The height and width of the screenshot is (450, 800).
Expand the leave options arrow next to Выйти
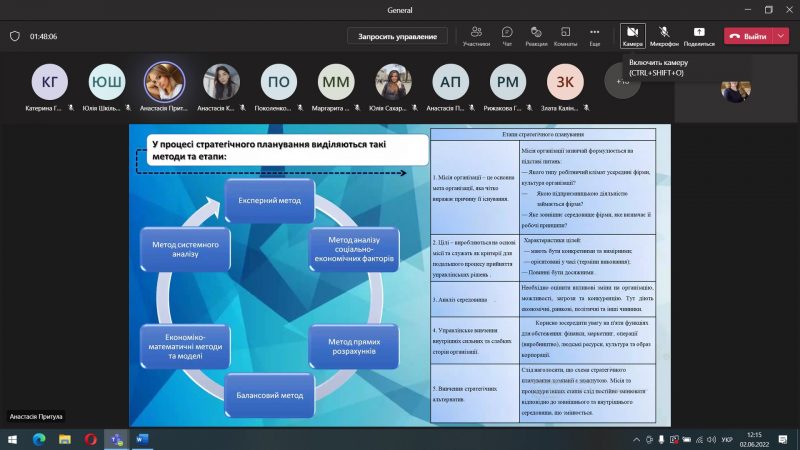(x=781, y=36)
